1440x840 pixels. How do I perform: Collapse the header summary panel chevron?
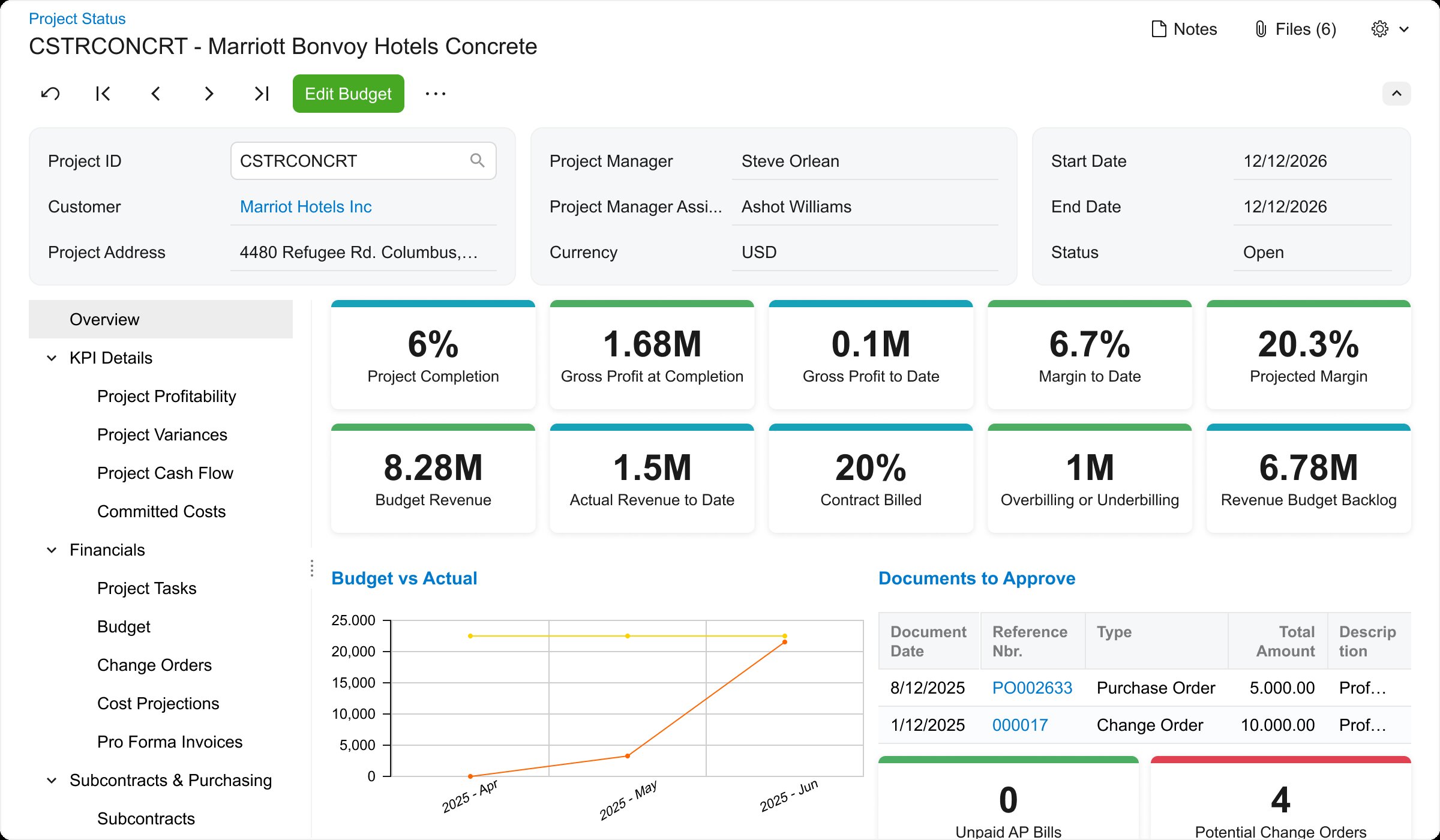tap(1396, 94)
